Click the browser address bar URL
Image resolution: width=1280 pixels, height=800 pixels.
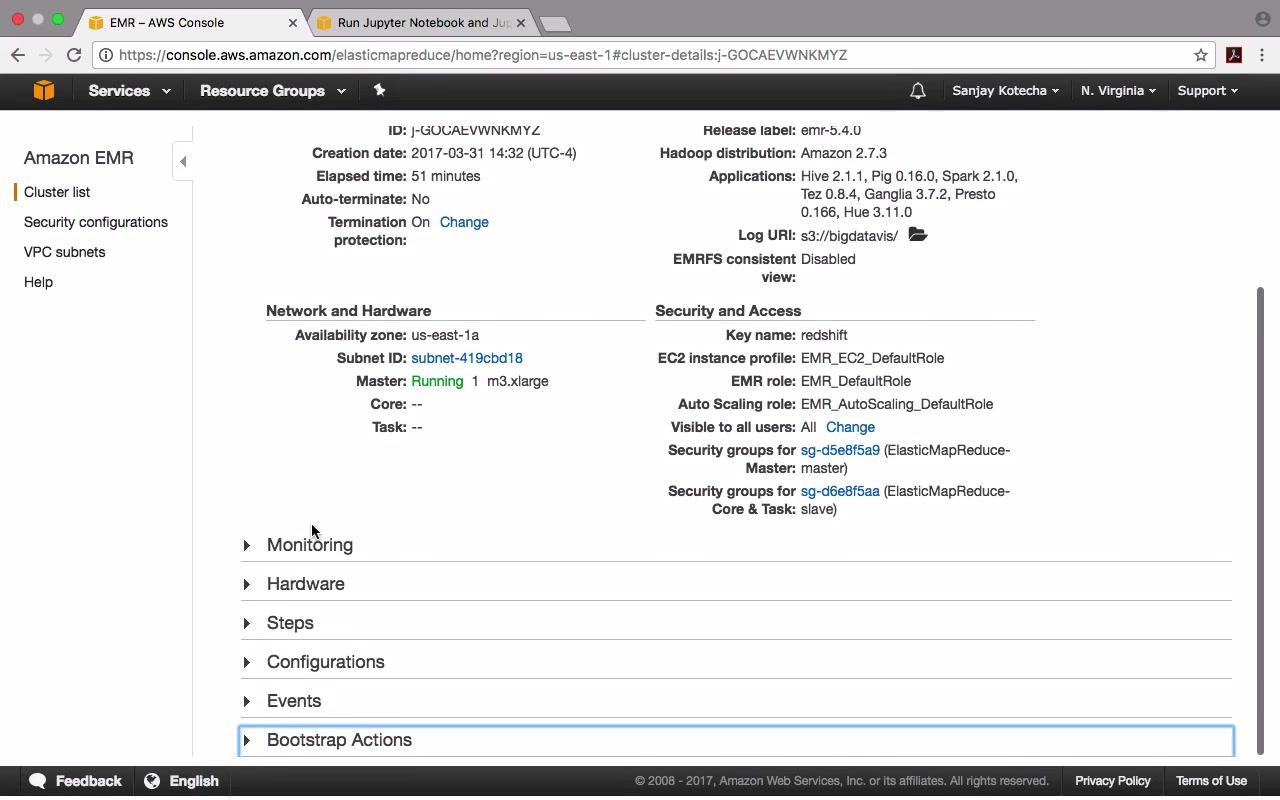coord(483,55)
